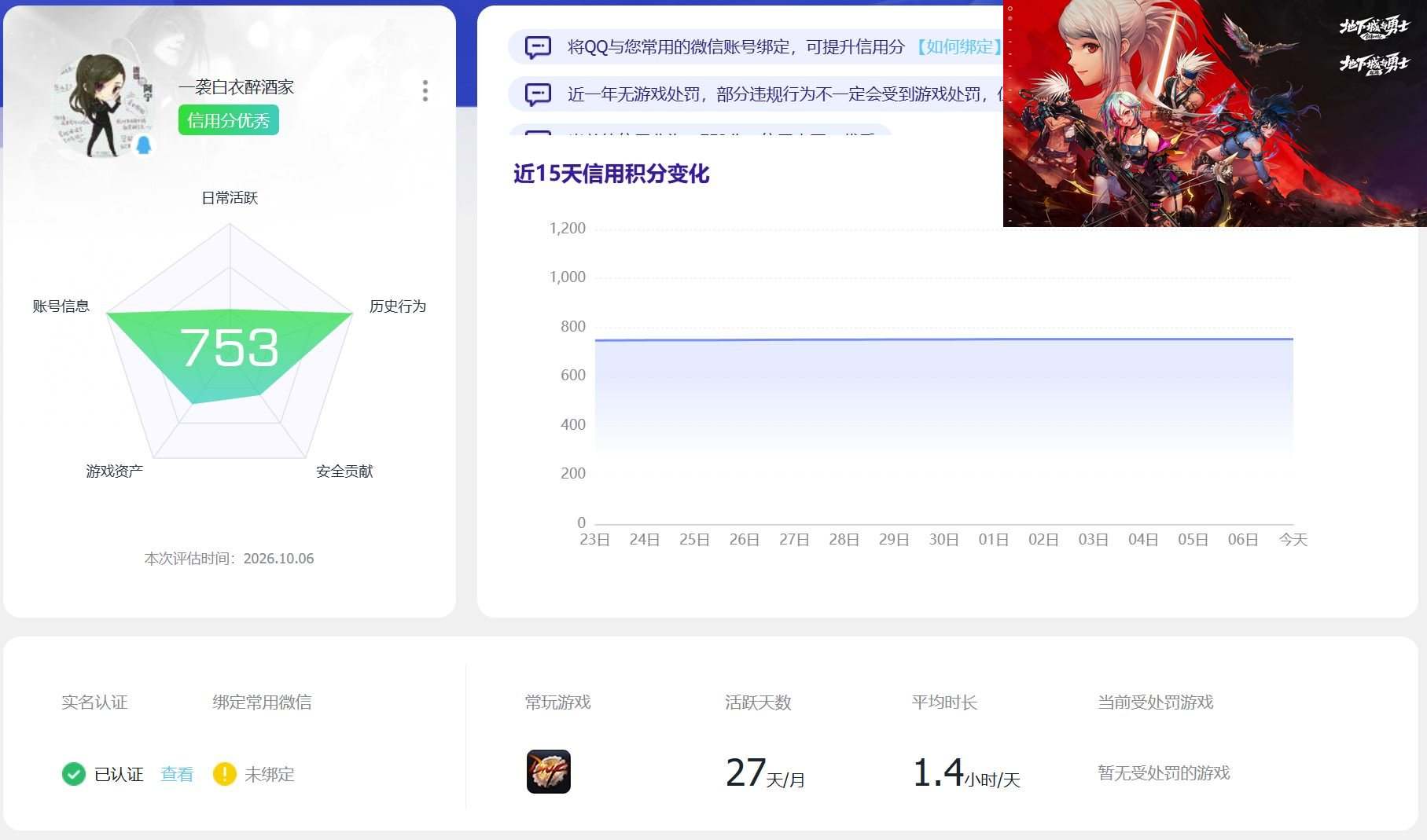Click the 今天 point on the chart axis

pyautogui.click(x=1293, y=540)
